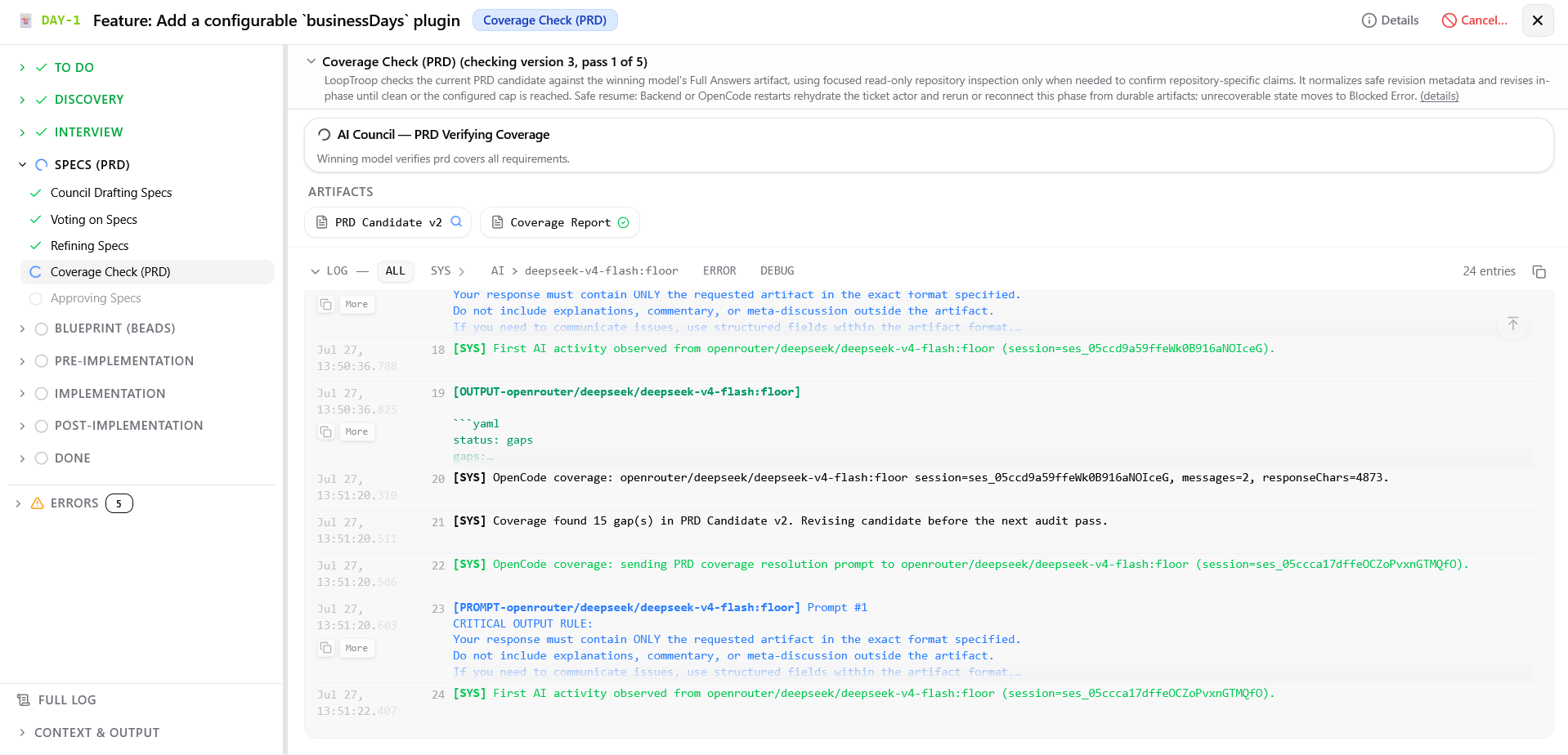Open the Coverage Report artifact
This screenshot has width=1568, height=755.
(x=560, y=222)
